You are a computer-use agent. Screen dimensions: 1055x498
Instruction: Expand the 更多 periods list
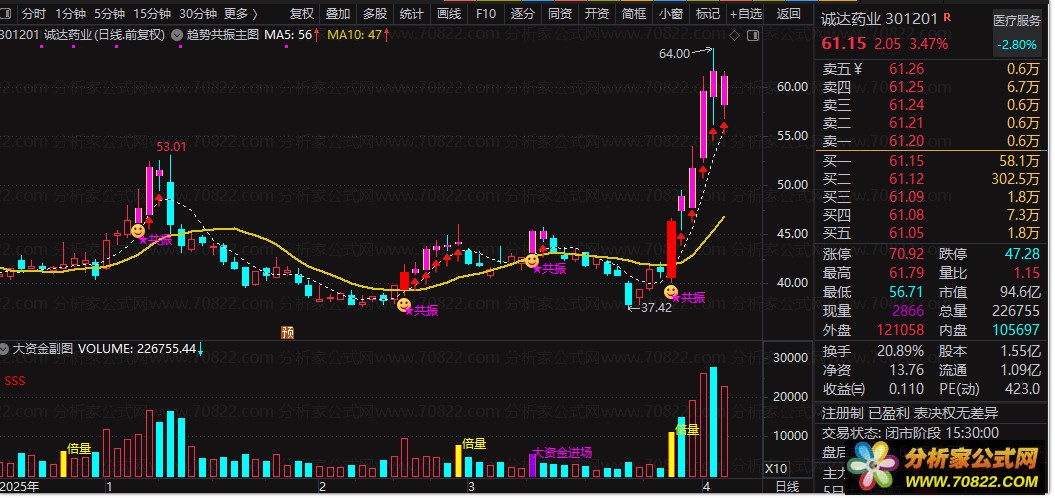pyautogui.click(x=241, y=13)
